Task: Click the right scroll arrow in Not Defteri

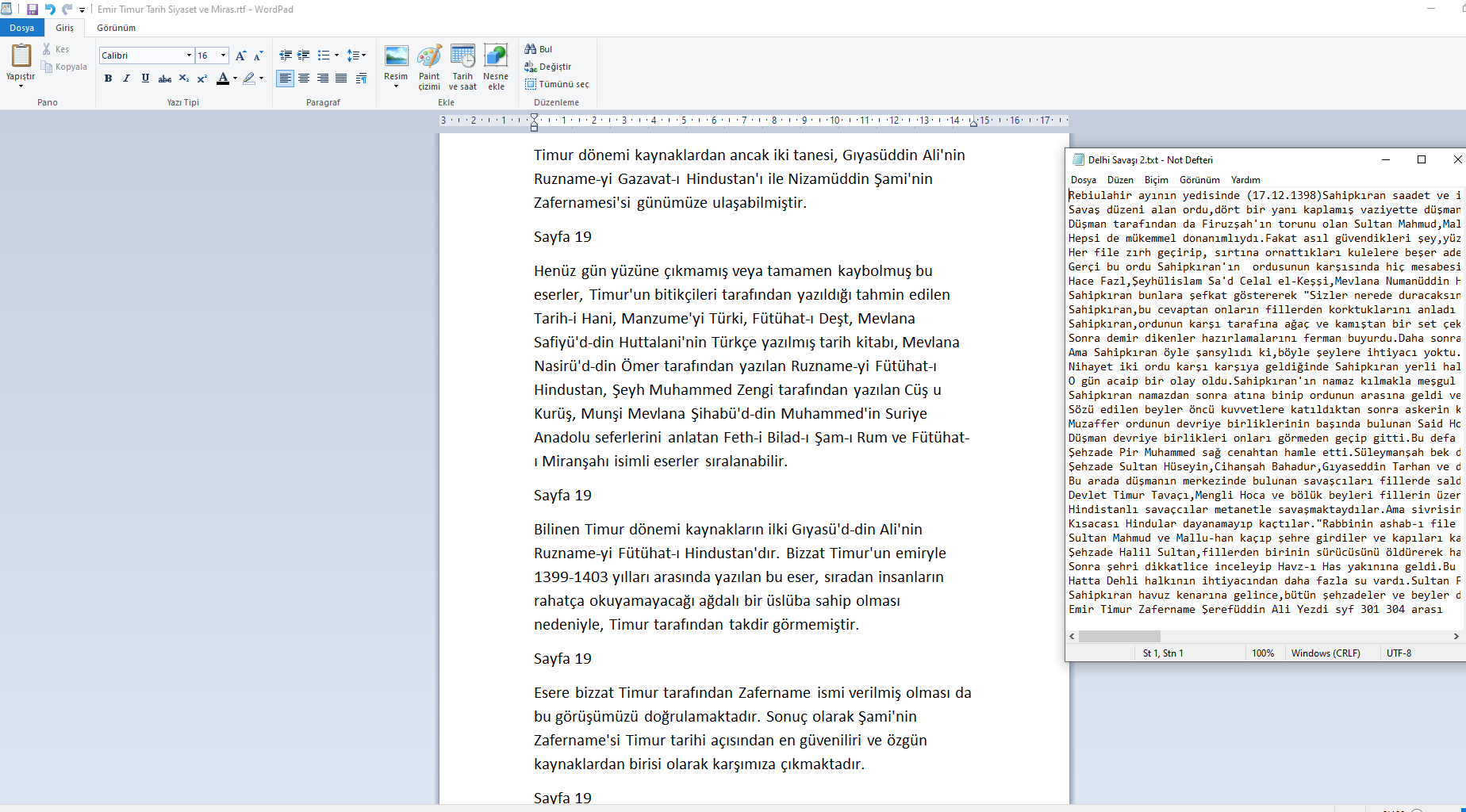Action: tap(1456, 636)
